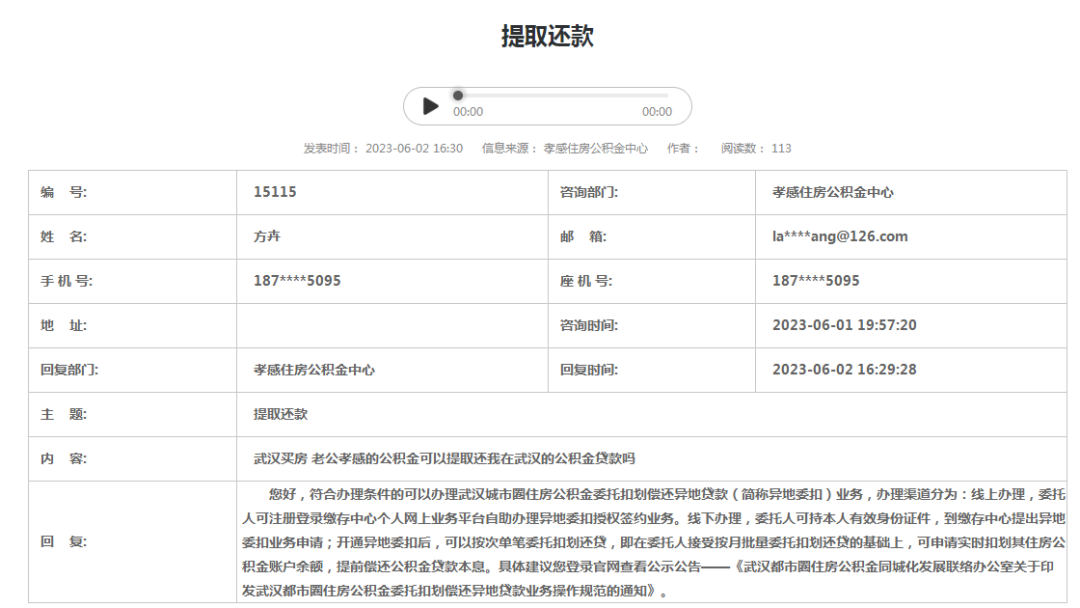Image resolution: width=1080 pixels, height=608 pixels.
Task: Click the page heading 提取还款
Action: 547,37
